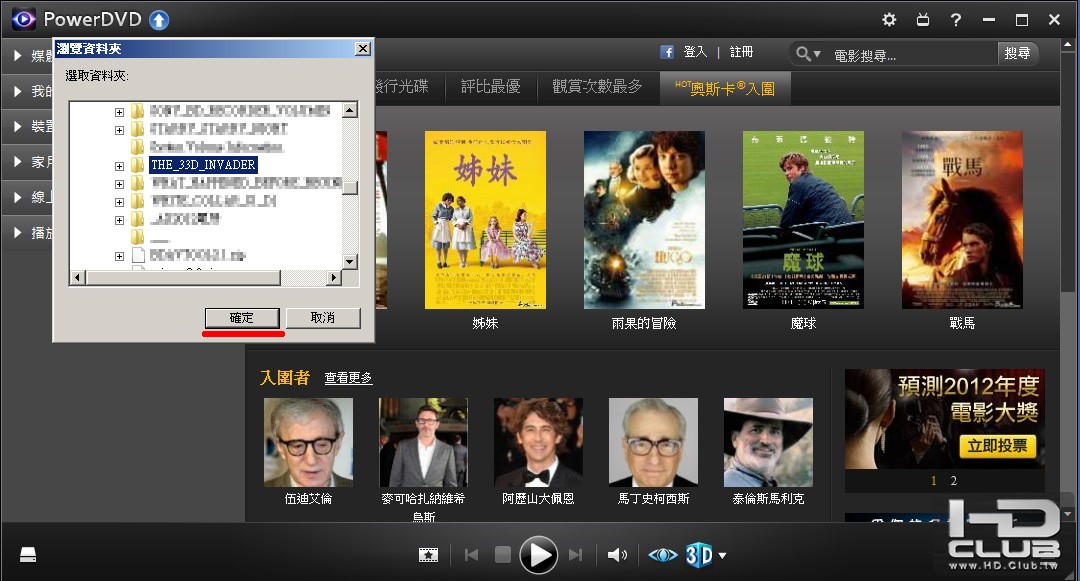Toggle the TrueTheater eye icon
Image resolution: width=1080 pixels, height=581 pixels.
pyautogui.click(x=663, y=555)
